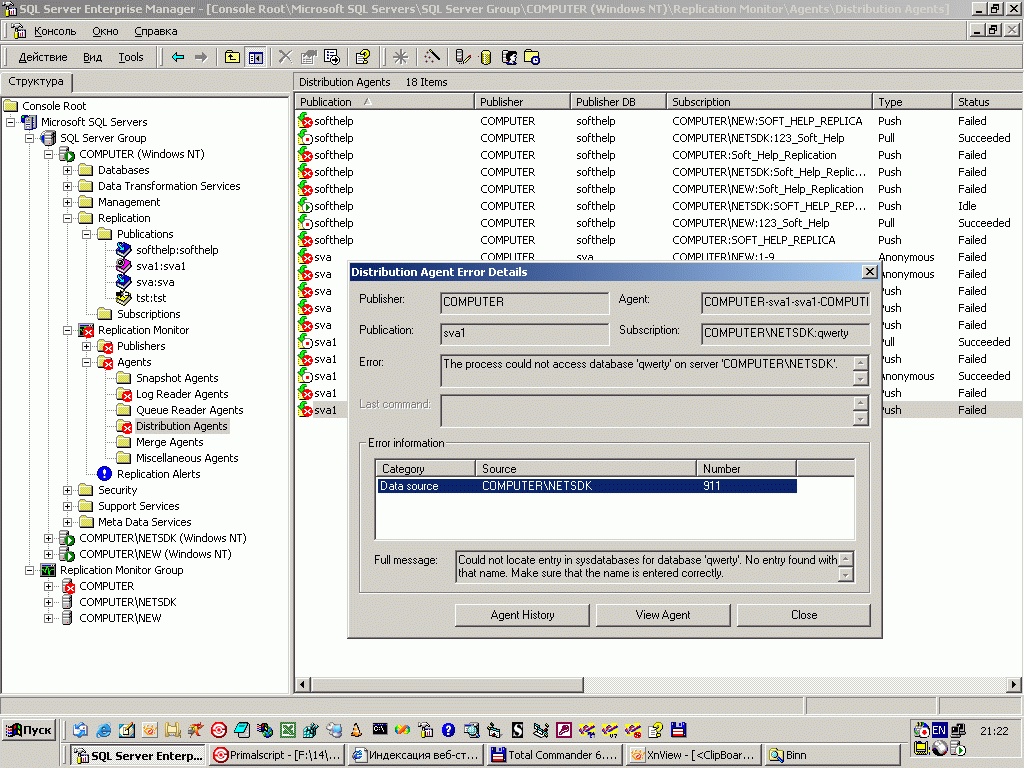Click the Back arrow toolbar icon
Image resolution: width=1024 pixels, height=768 pixels.
(178, 57)
